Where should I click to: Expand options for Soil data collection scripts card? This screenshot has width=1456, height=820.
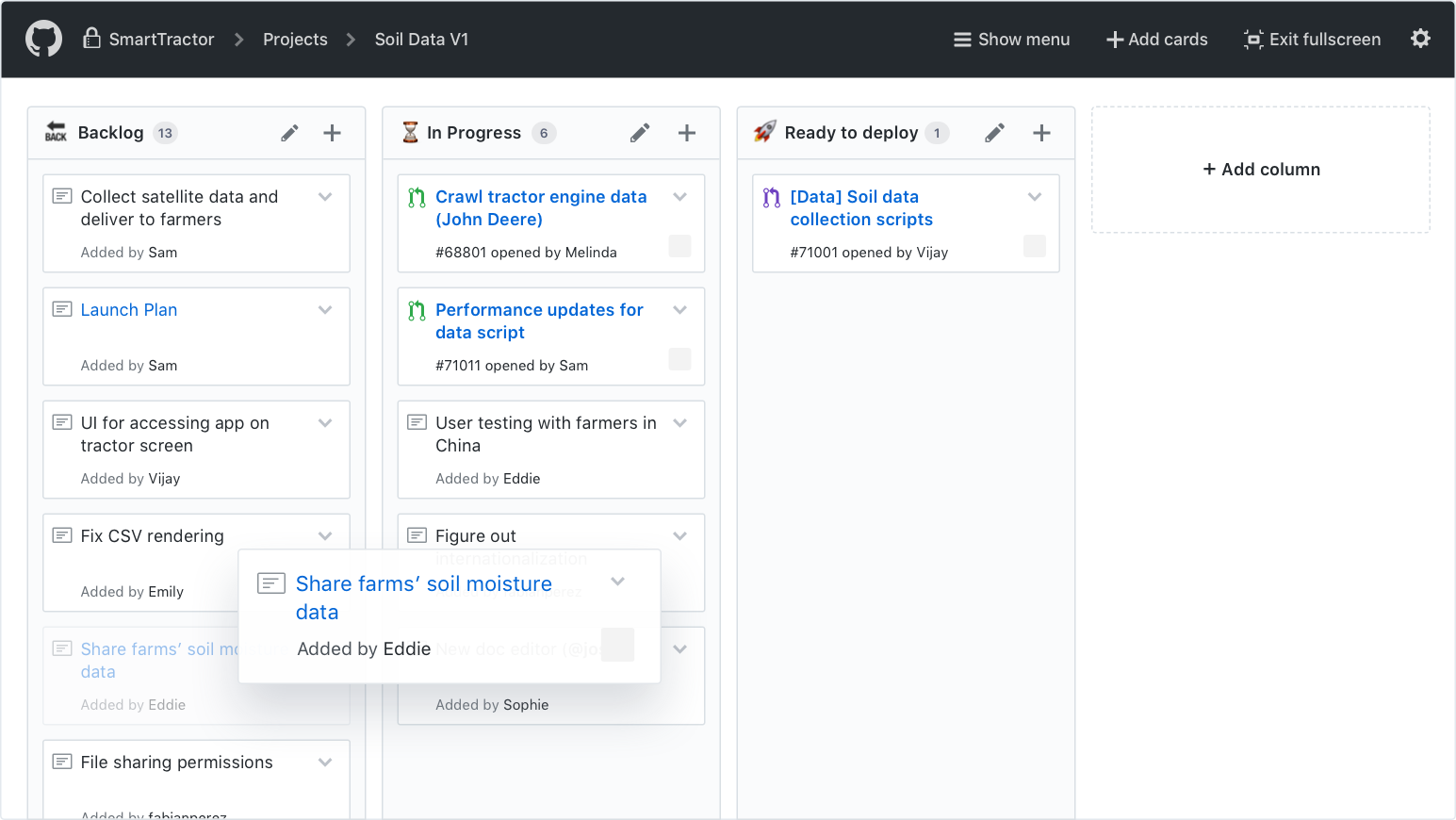point(1035,196)
